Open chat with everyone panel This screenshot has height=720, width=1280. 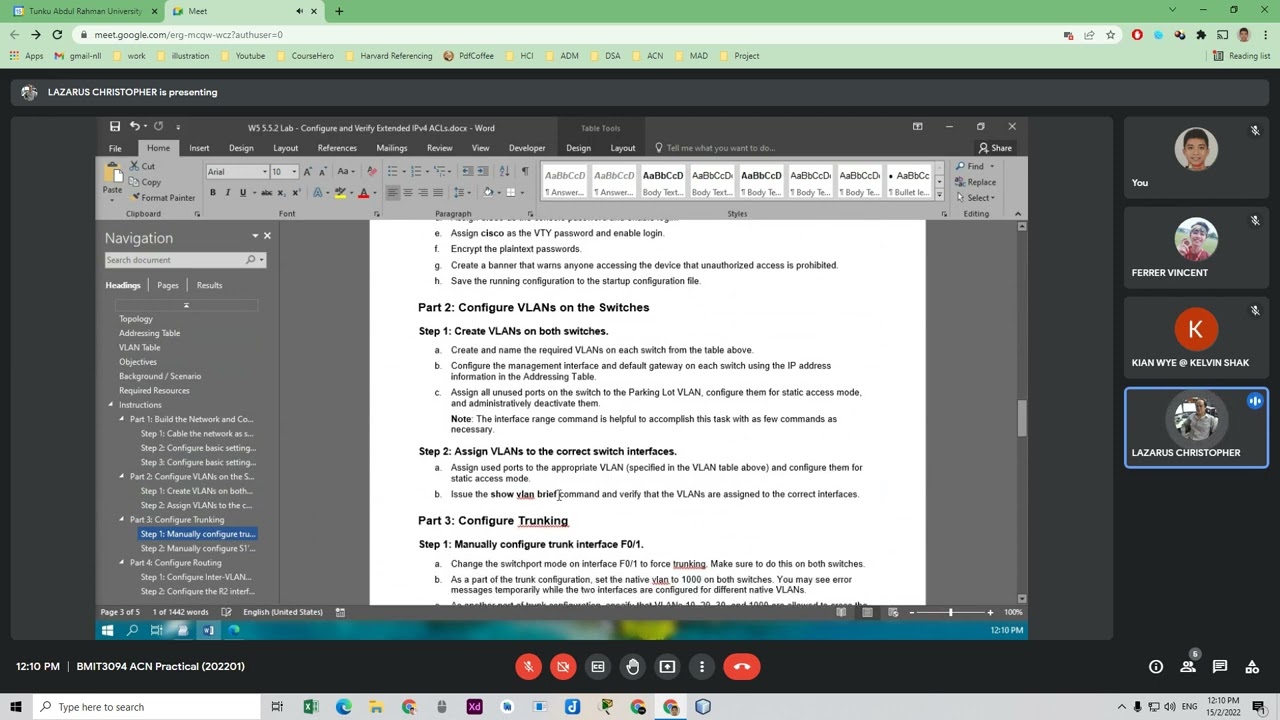pyautogui.click(x=1220, y=667)
